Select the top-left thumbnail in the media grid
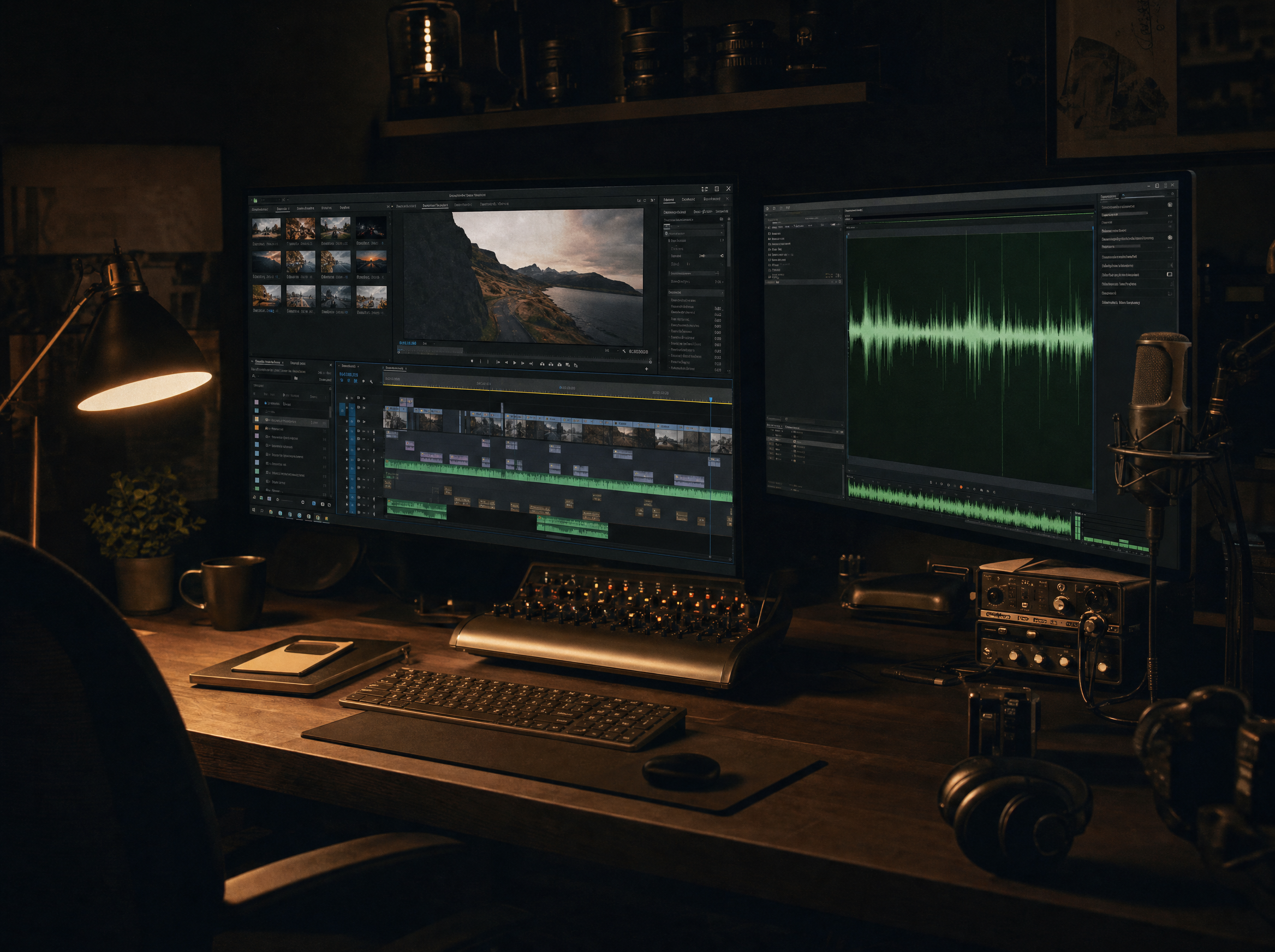 (267, 229)
